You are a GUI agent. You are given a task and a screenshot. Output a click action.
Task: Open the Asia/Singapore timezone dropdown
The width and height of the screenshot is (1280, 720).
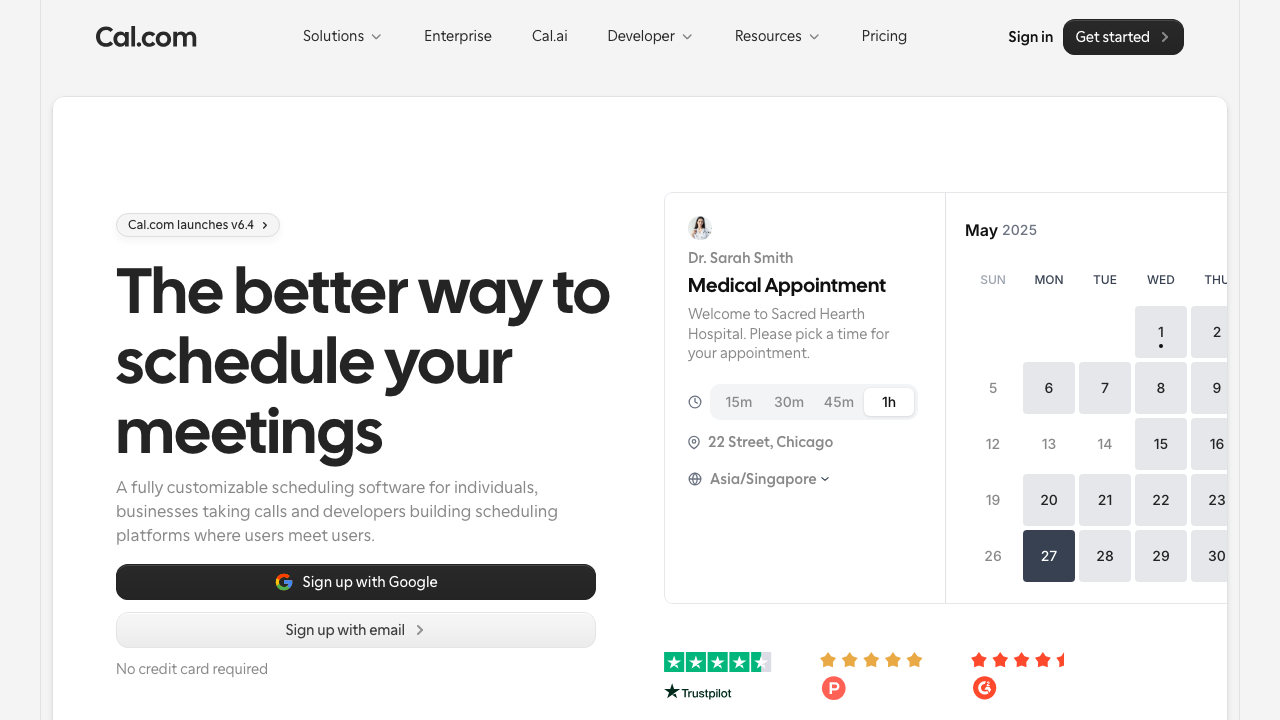[x=769, y=479]
